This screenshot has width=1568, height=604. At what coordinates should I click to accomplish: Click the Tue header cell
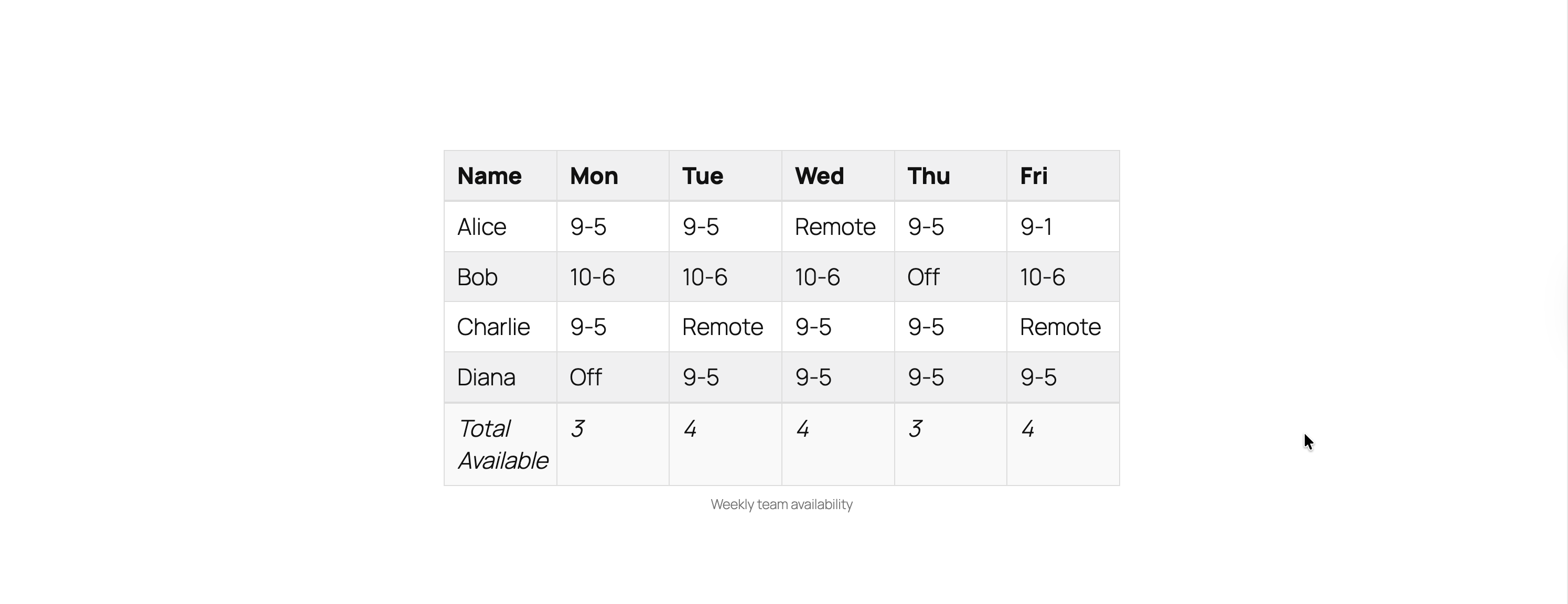(x=726, y=176)
